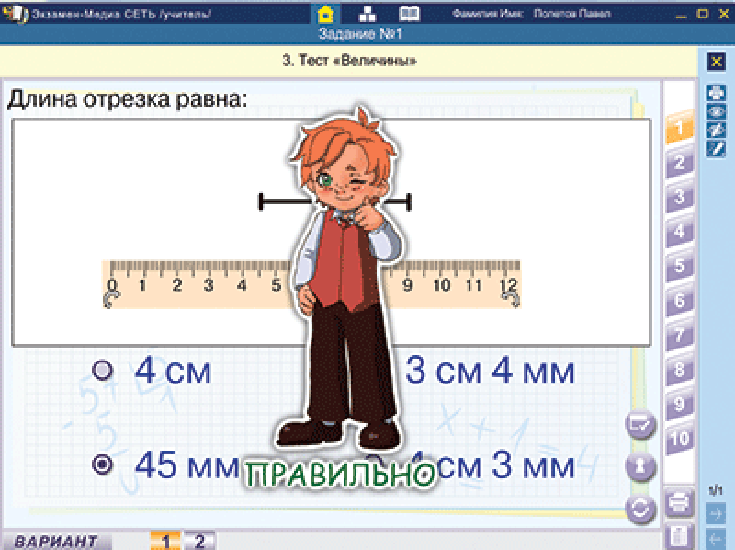Click the printer icon in the right sidebar

pyautogui.click(x=715, y=94)
